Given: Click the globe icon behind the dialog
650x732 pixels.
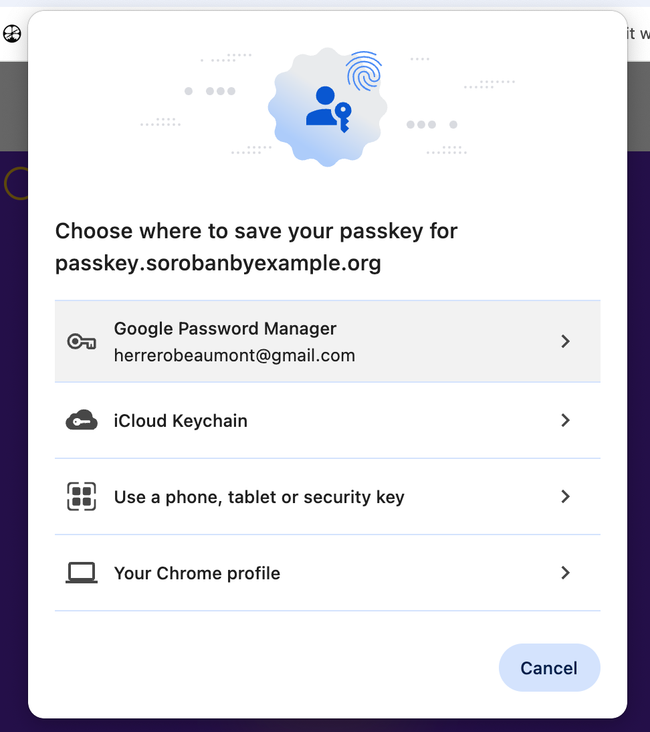Looking at the screenshot, I should click(12, 34).
